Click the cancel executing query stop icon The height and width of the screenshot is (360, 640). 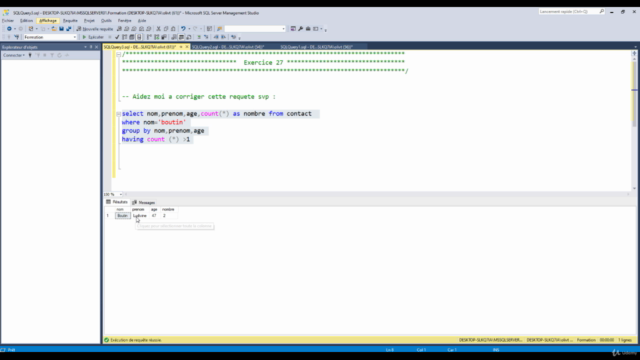point(109,37)
